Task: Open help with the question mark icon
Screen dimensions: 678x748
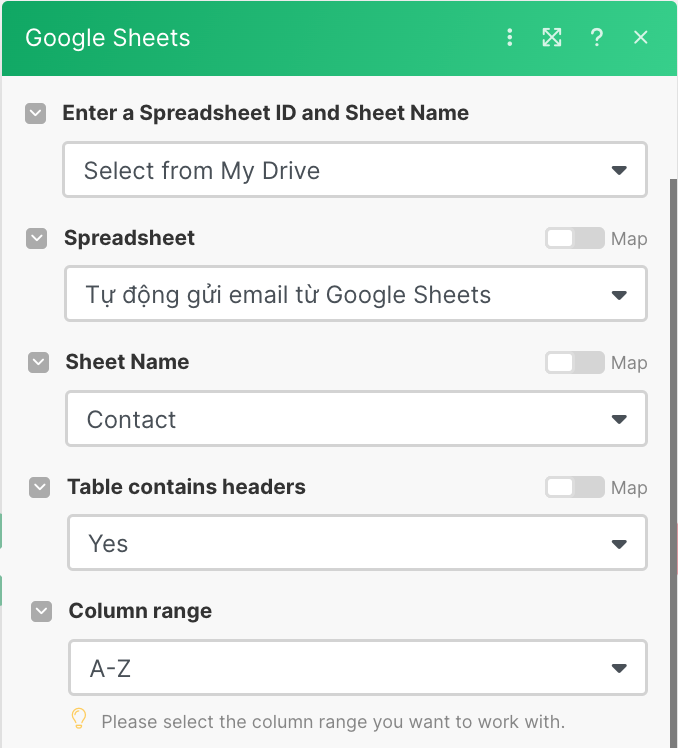Action: pyautogui.click(x=596, y=37)
